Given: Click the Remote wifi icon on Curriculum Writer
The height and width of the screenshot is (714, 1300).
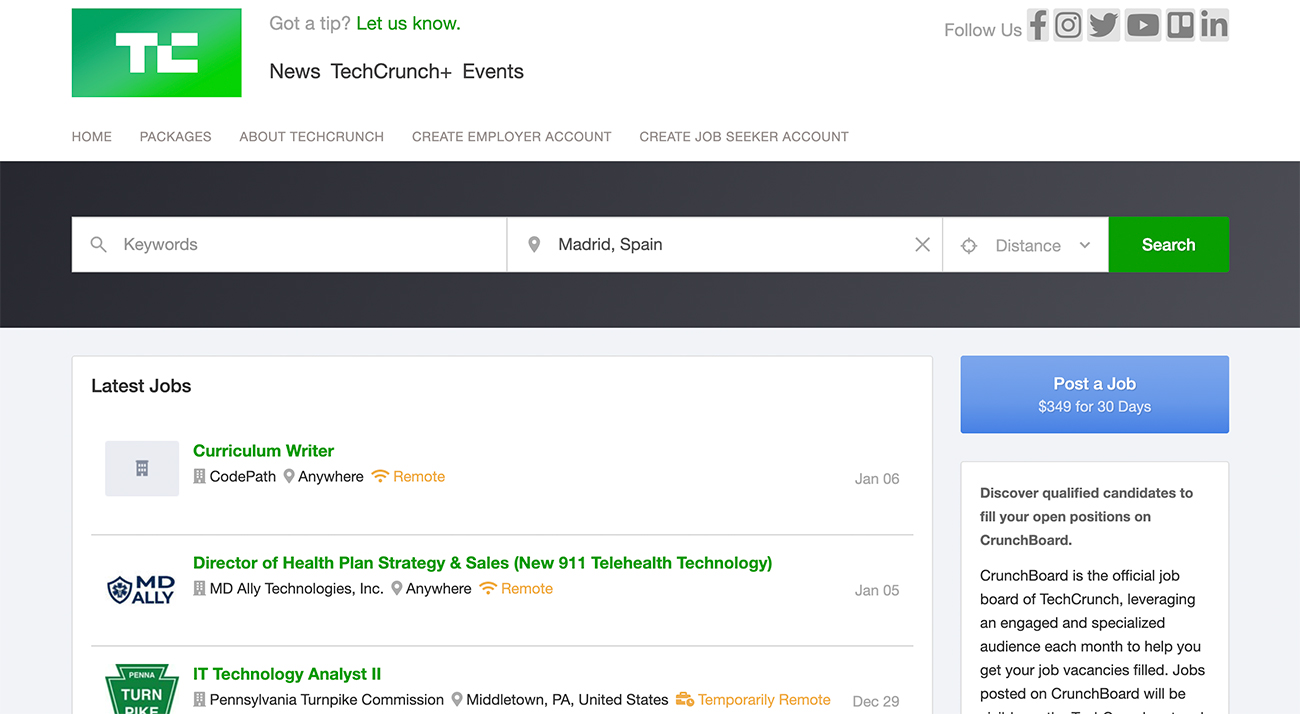Looking at the screenshot, I should coord(380,476).
